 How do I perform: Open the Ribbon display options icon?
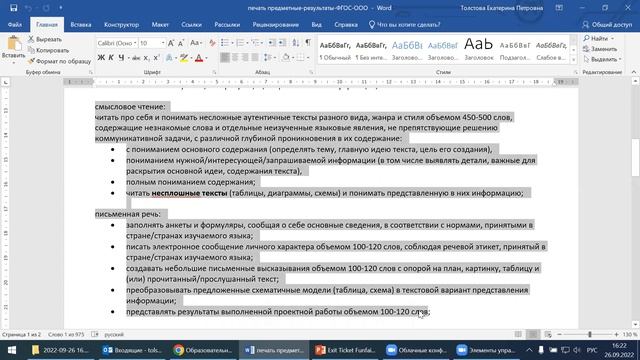tap(559, 8)
